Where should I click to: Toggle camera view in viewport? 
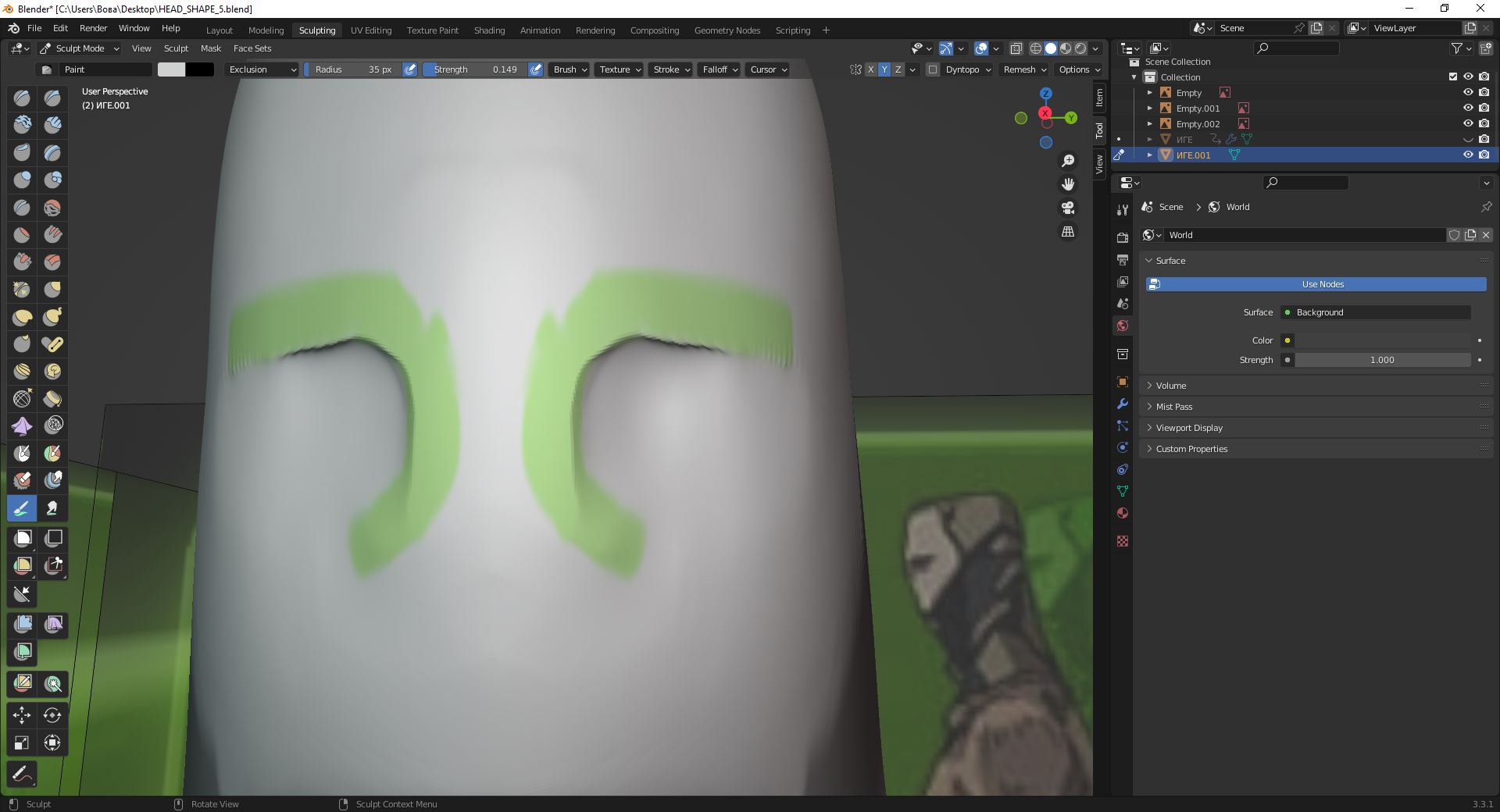[1068, 208]
